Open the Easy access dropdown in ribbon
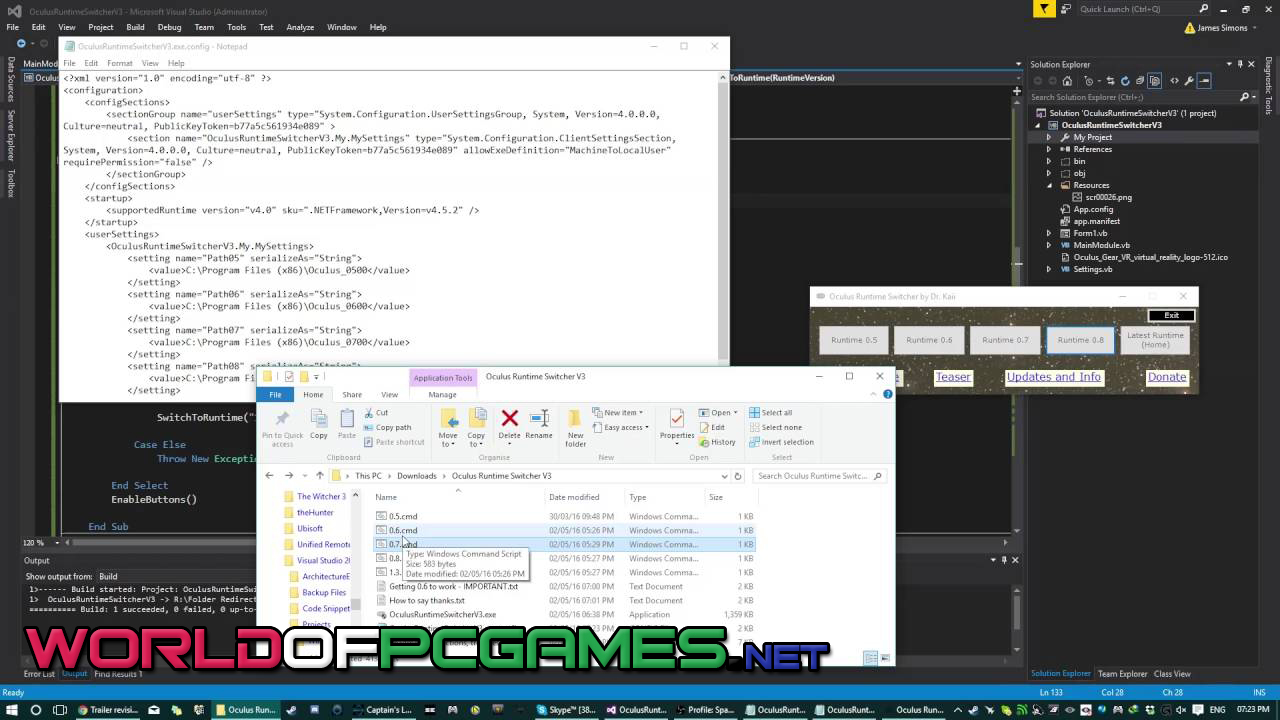The image size is (1280, 720). 619,427
